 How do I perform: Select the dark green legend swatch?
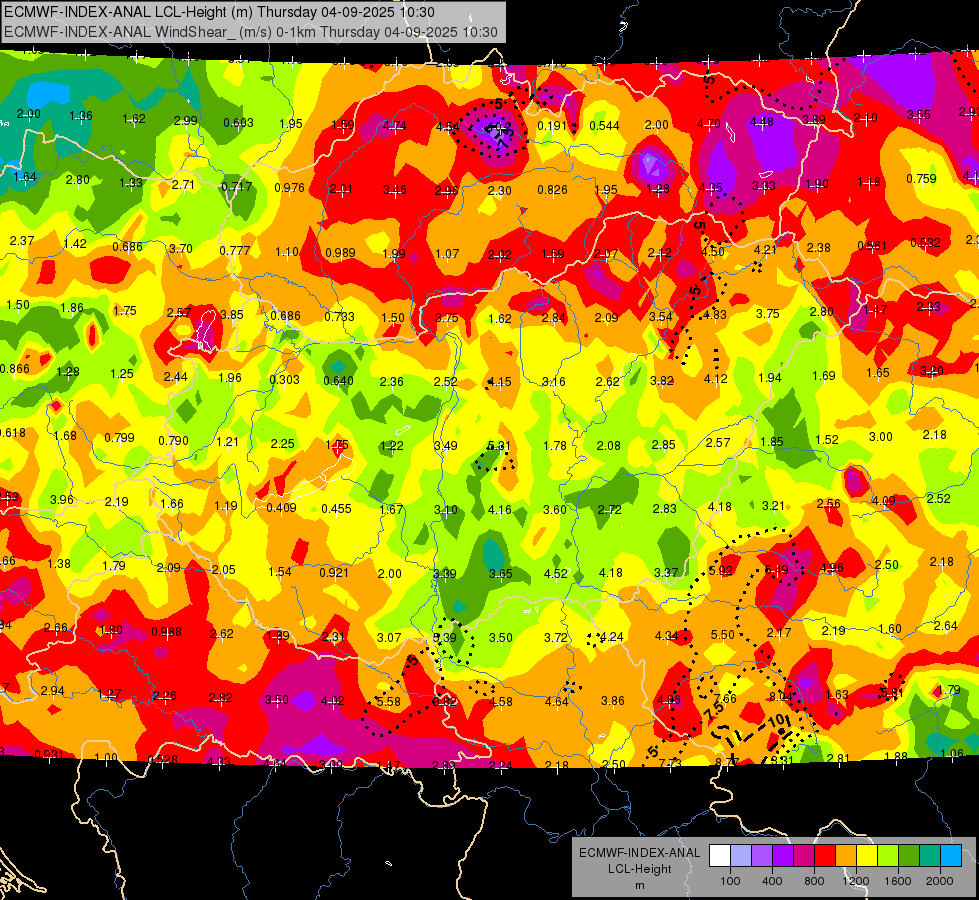[x=909, y=855]
